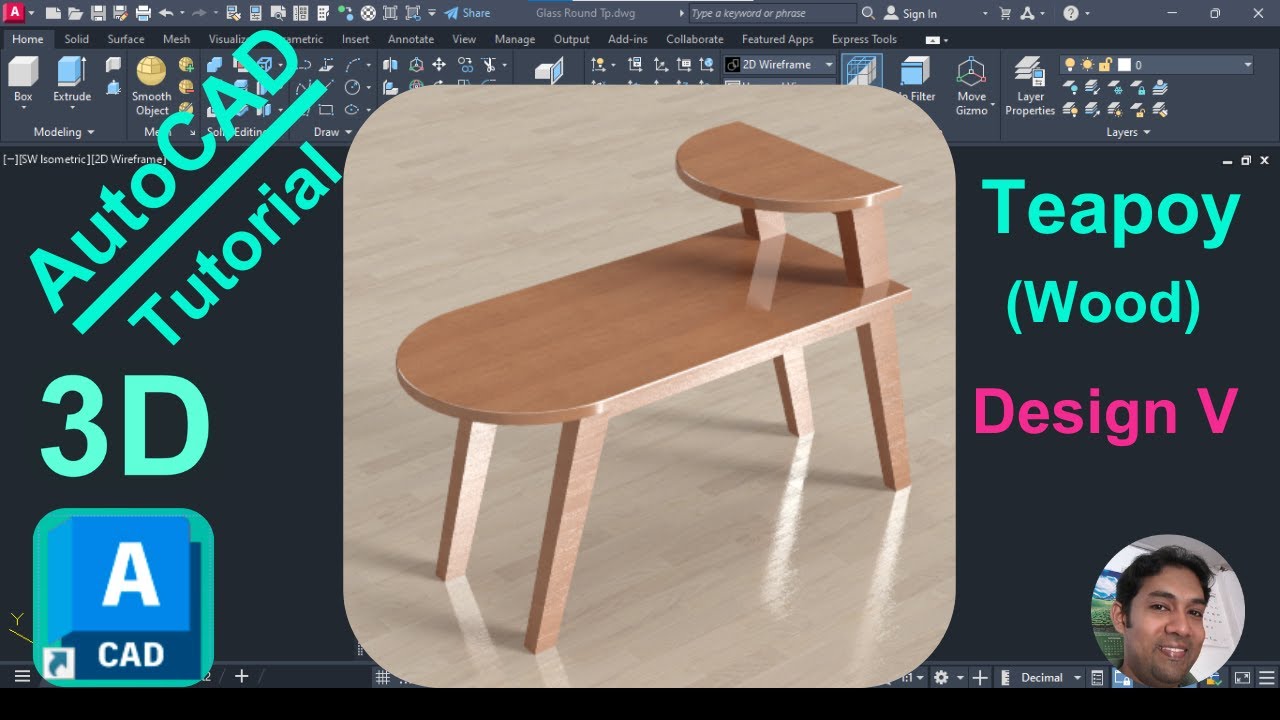The width and height of the screenshot is (1280, 720).
Task: Click the Mesh Smooth More icon
Action: point(186,65)
